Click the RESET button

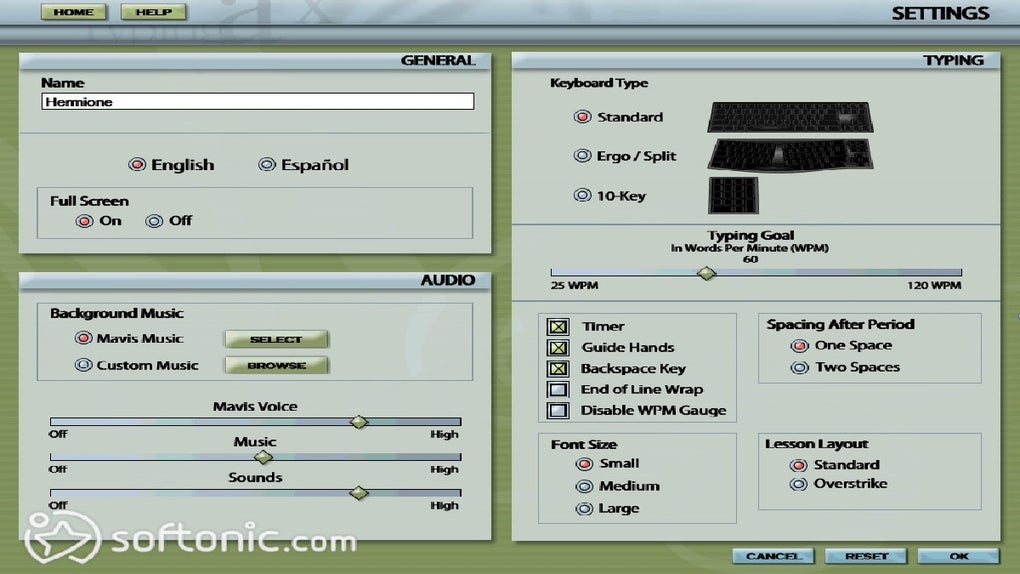point(866,556)
